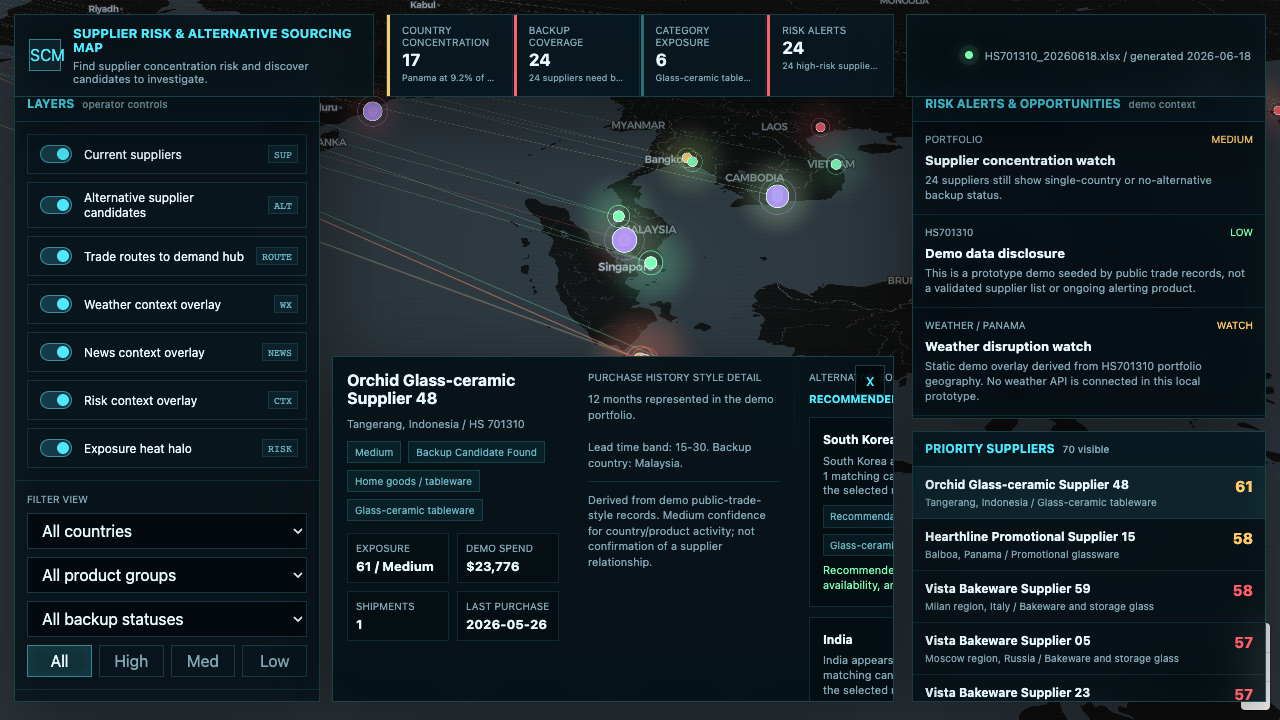Viewport: 1280px width, 720px height.
Task: Click the South Korea alternative sourcing card
Action: 851,511
